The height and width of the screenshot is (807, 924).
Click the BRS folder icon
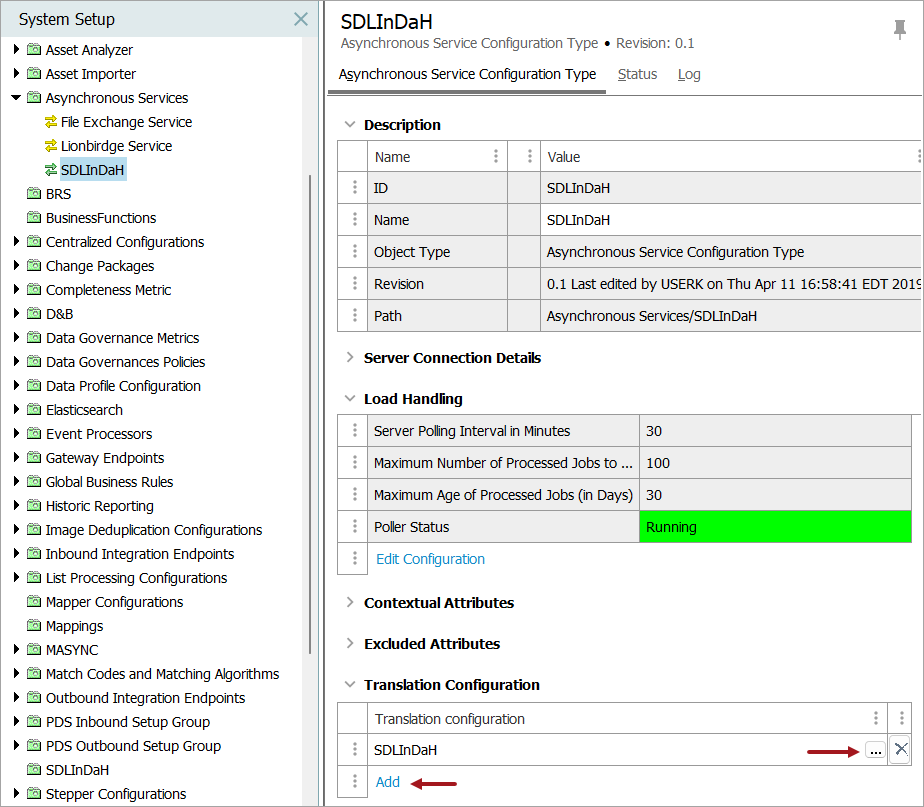click(x=34, y=194)
